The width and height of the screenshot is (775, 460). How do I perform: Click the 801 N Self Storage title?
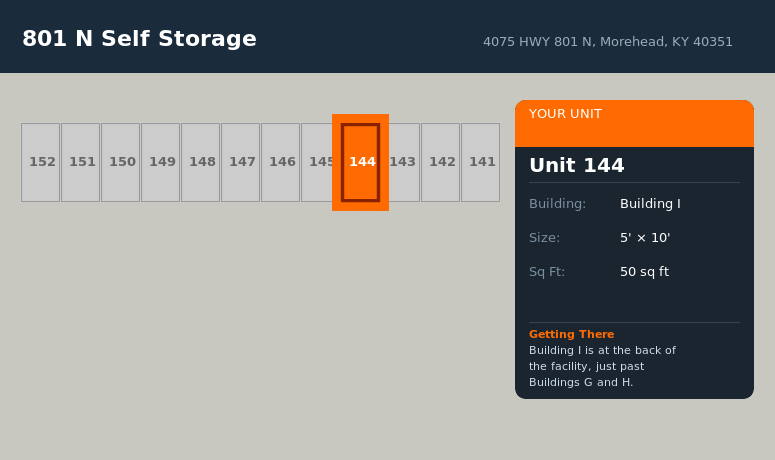click(139, 39)
